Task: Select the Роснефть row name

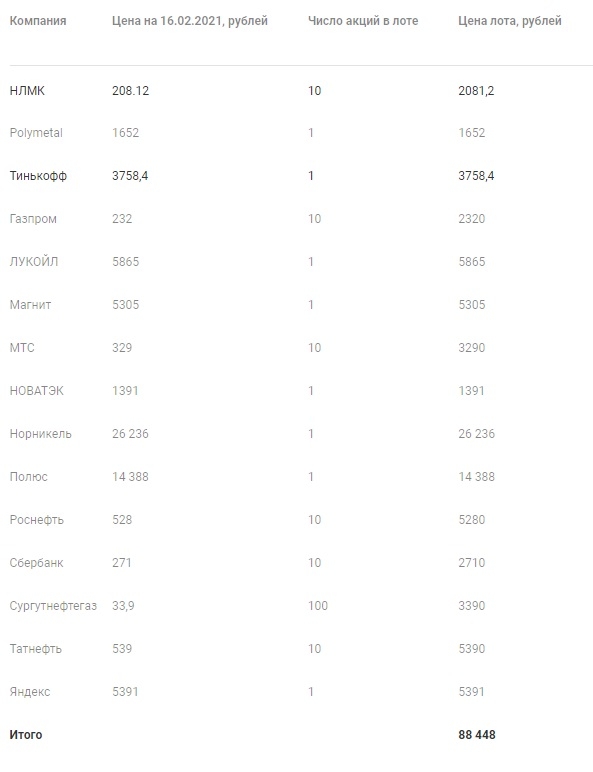Action: click(36, 520)
